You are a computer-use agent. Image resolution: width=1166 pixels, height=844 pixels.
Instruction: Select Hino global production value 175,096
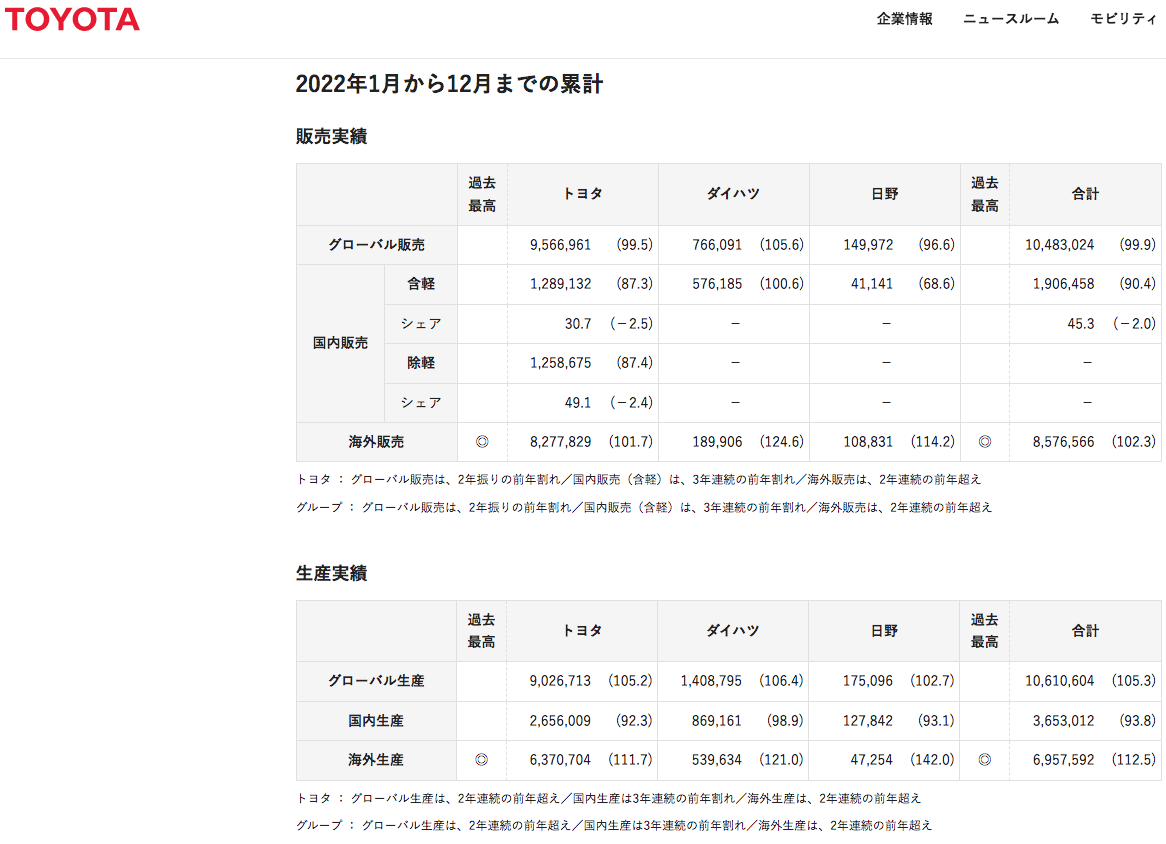pyautogui.click(x=868, y=681)
